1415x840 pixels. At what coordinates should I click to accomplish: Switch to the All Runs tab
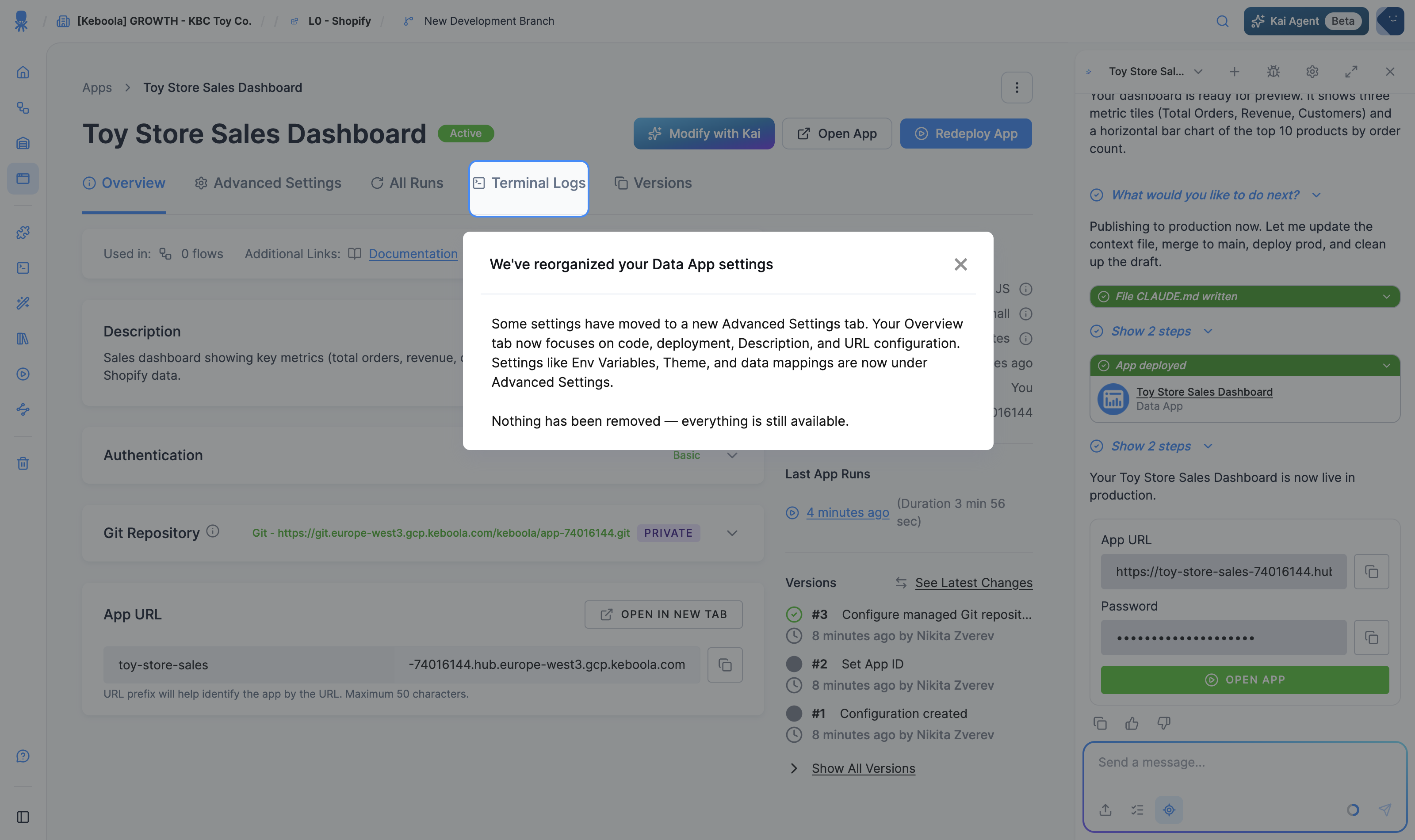pos(407,183)
